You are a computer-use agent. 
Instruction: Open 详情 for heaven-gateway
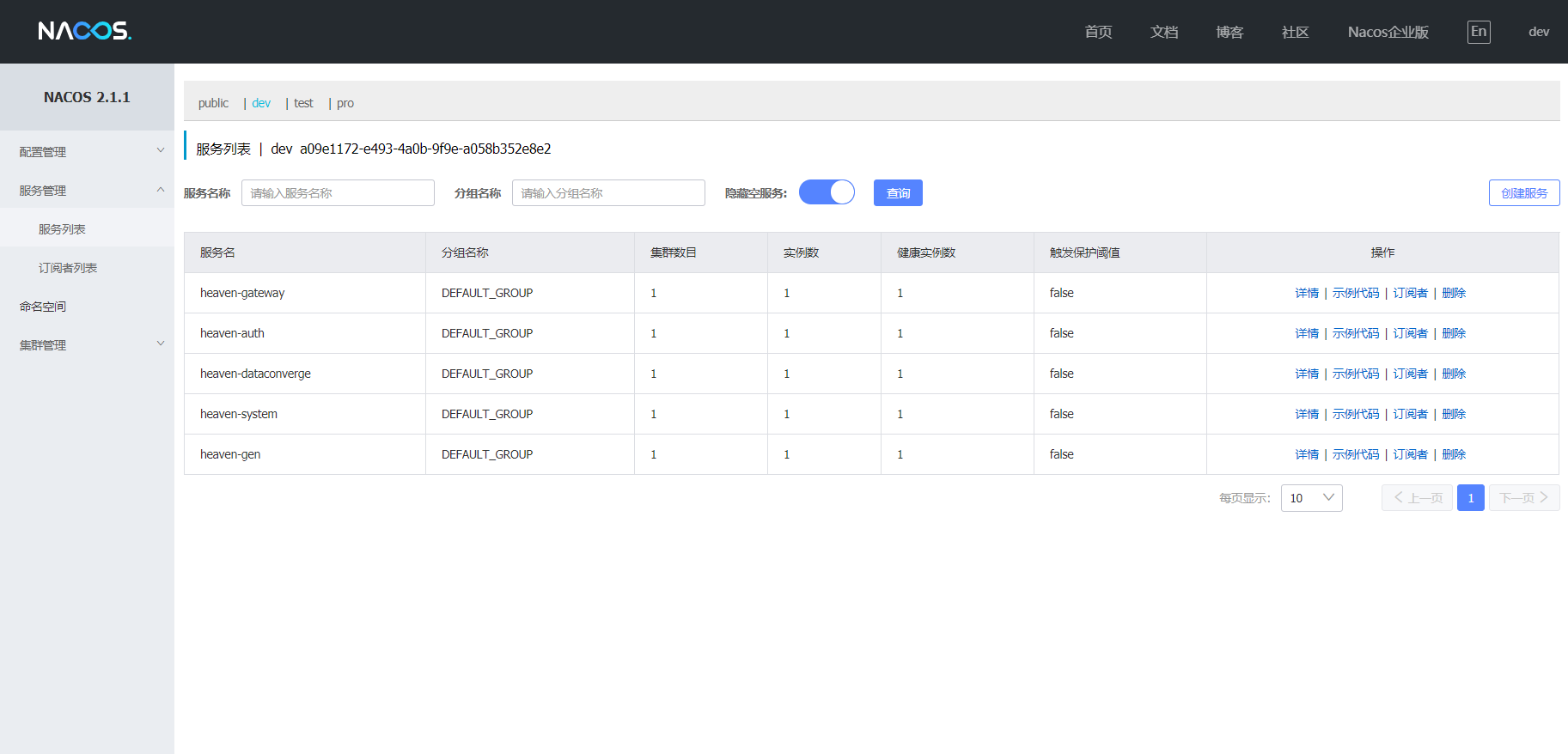1307,293
